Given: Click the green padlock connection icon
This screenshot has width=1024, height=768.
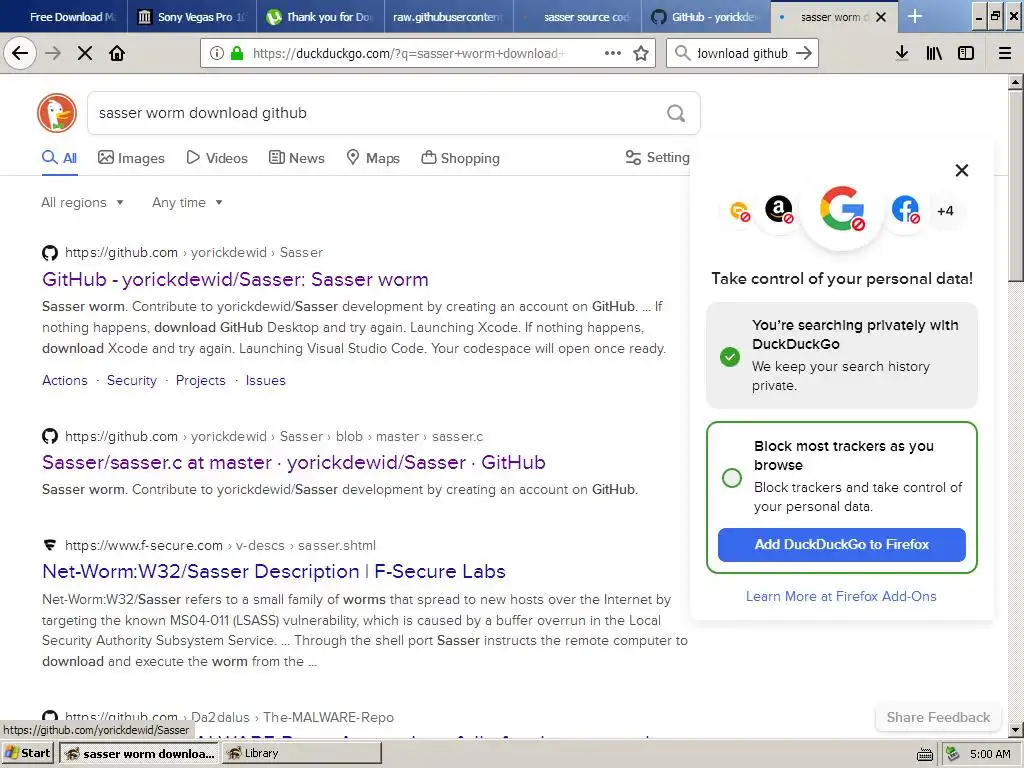Looking at the screenshot, I should click(237, 53).
